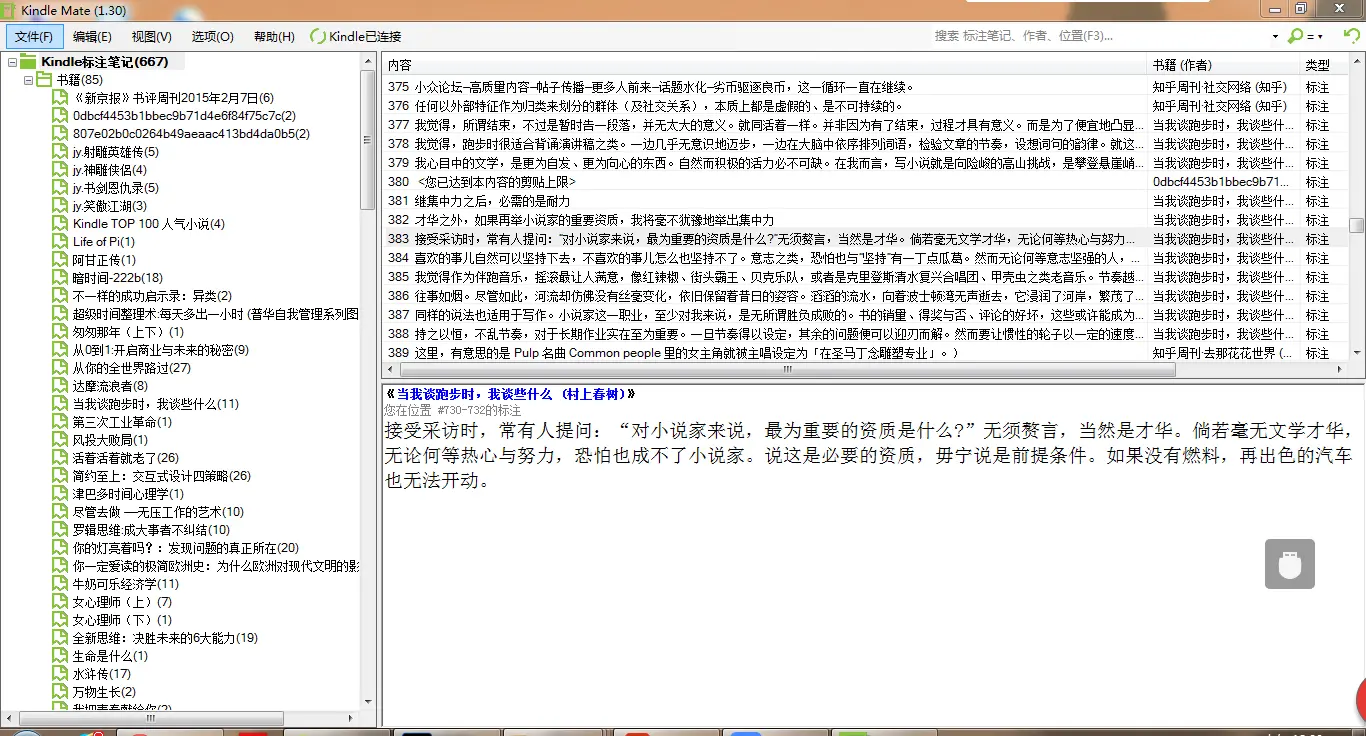Image resolution: width=1366 pixels, height=736 pixels.
Task: Click bookmark icon beside 水浒传
Action: [x=61, y=674]
